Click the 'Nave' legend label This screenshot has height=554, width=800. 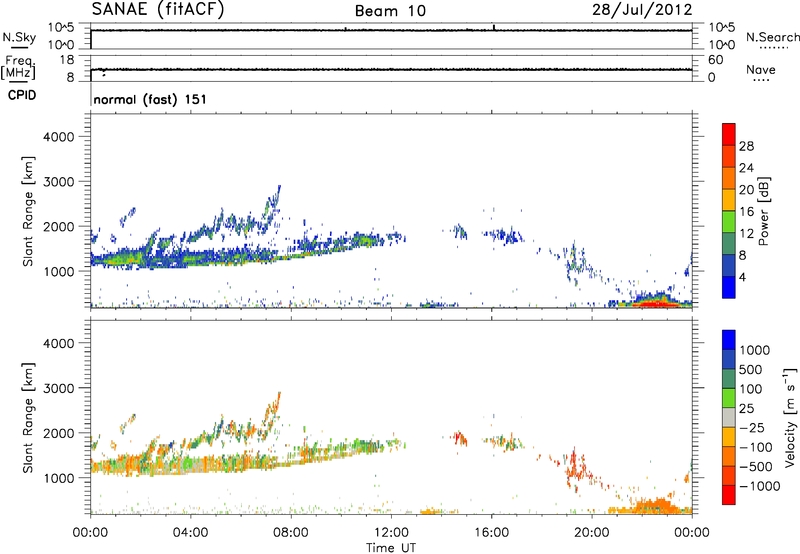(761, 69)
